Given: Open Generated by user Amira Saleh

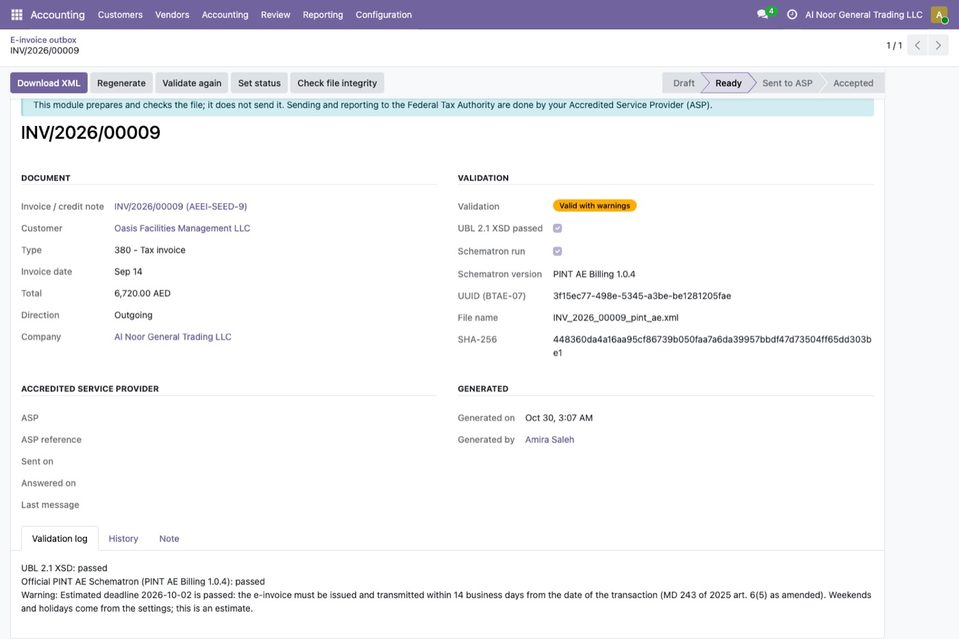Looking at the screenshot, I should coord(549,440).
